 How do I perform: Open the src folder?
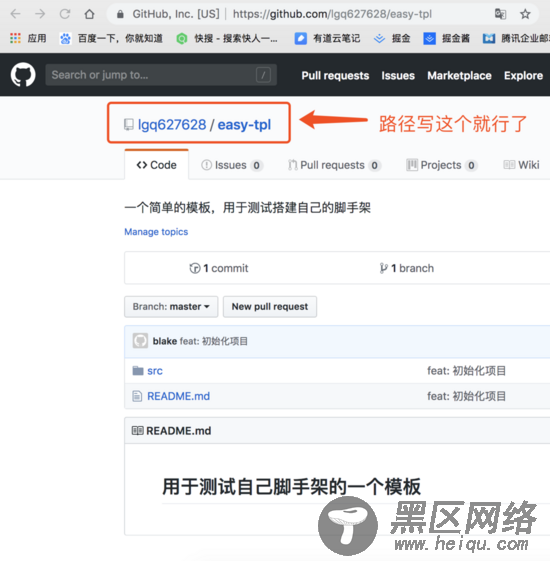pyautogui.click(x=155, y=371)
